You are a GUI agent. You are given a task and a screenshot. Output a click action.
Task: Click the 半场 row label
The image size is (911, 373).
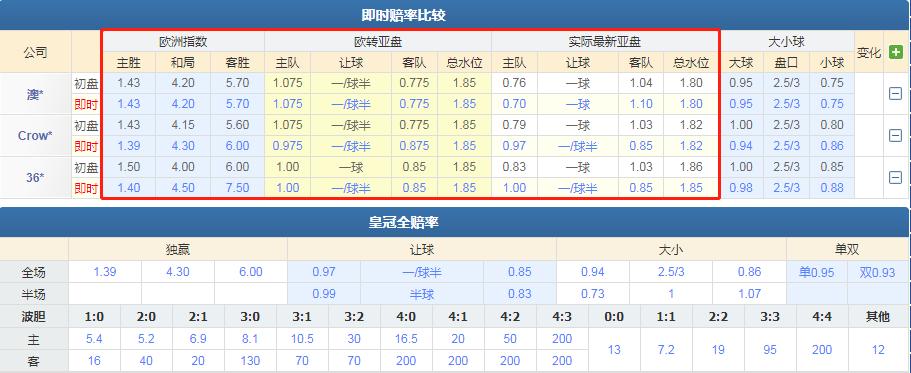pos(34,294)
